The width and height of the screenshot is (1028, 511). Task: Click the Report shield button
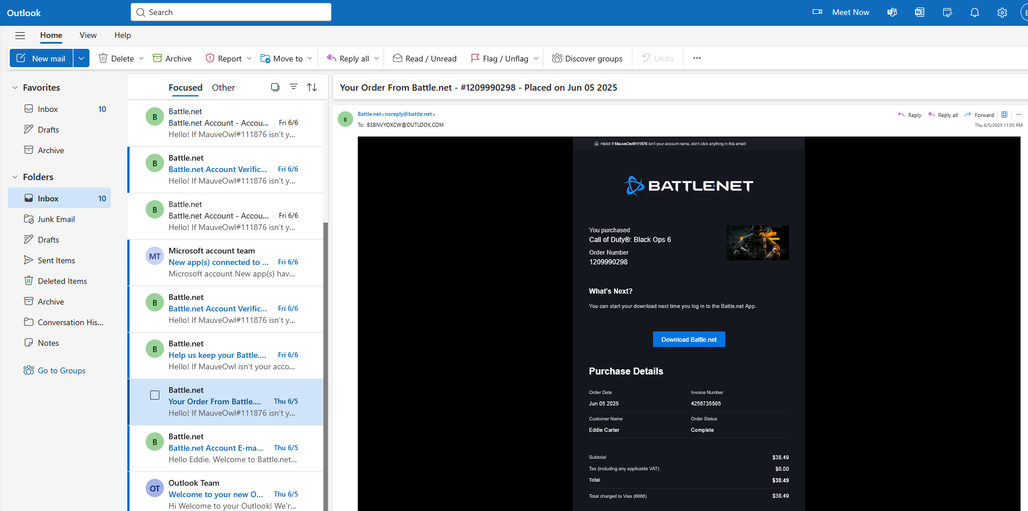224,58
